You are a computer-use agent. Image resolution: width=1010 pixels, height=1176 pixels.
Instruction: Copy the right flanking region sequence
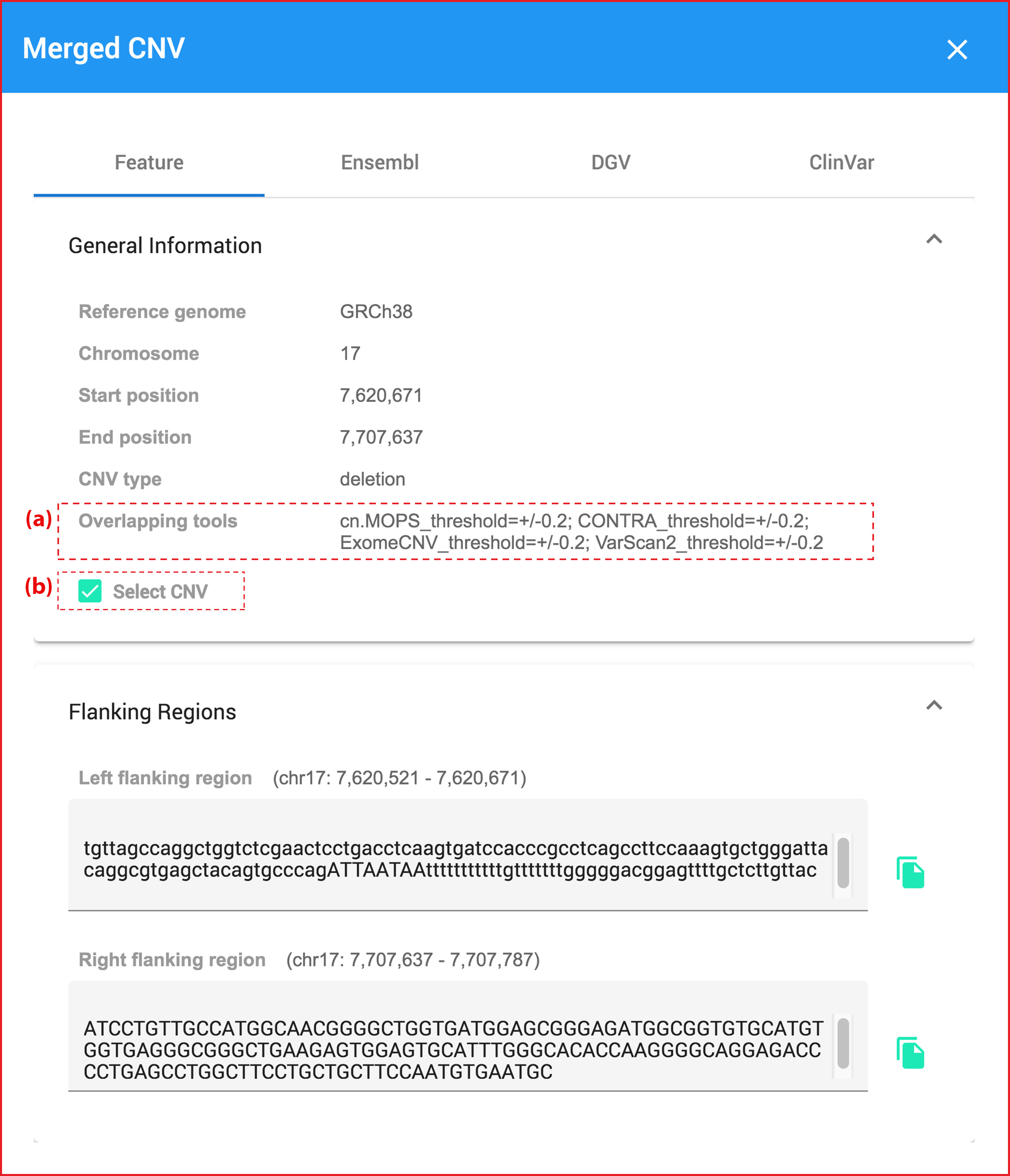pos(910,1053)
